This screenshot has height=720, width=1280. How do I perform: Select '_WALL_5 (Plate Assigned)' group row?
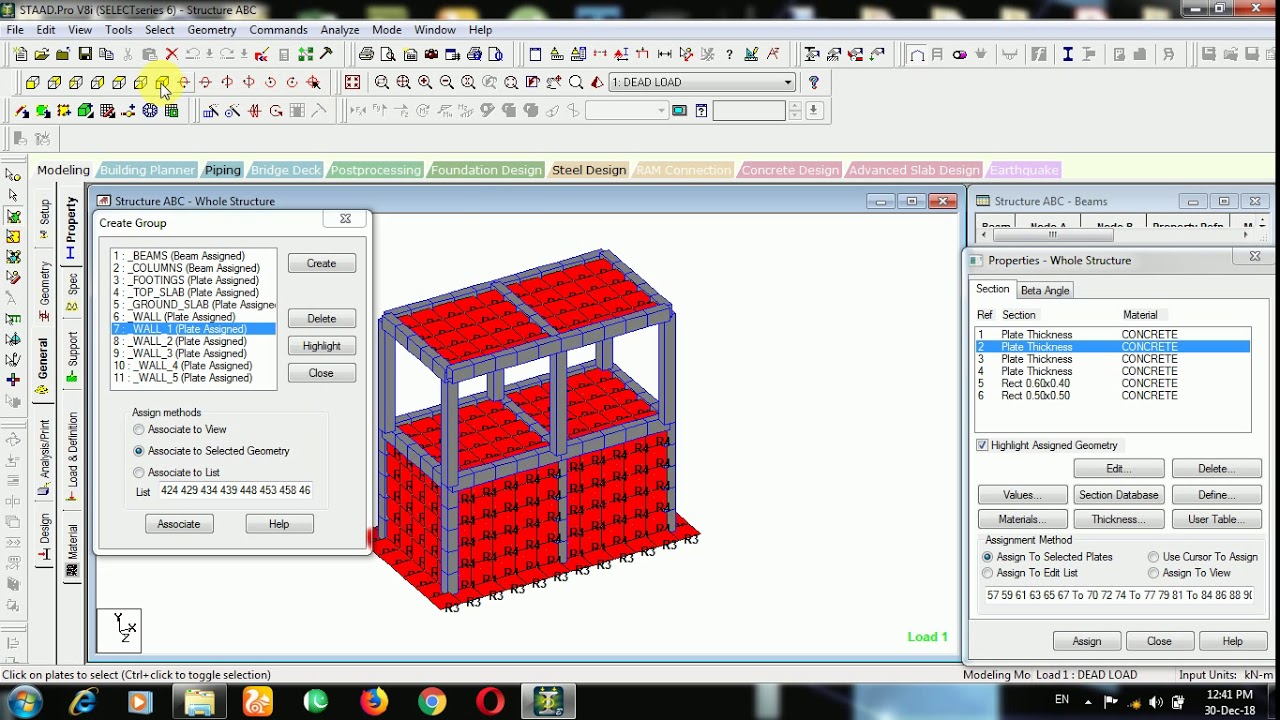[x=194, y=378]
